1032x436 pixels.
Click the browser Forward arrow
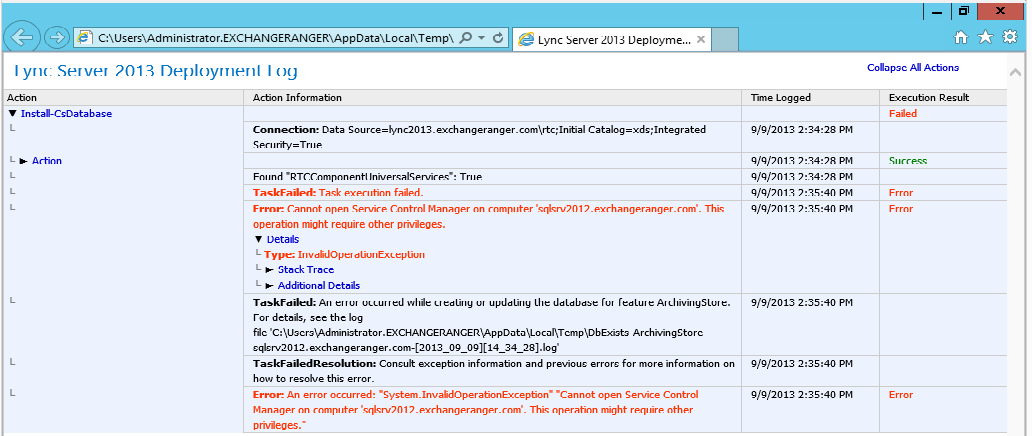pos(57,38)
